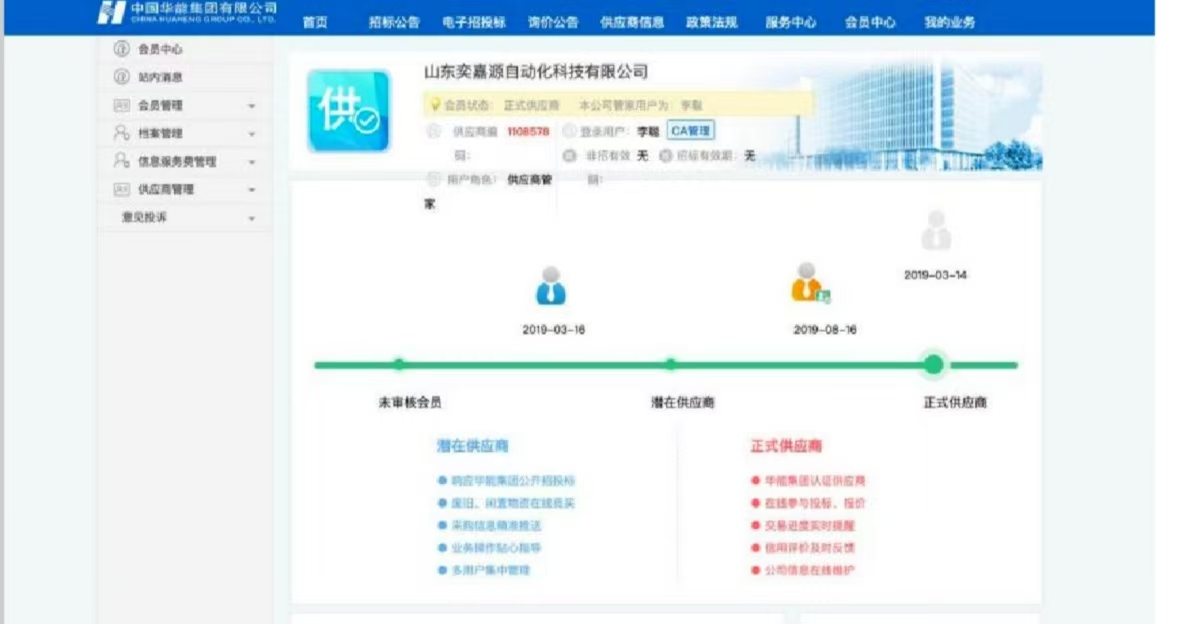Image resolution: width=1180 pixels, height=624 pixels.
Task: Click the lightbulb icon beside 会员状态
Action: (435, 104)
